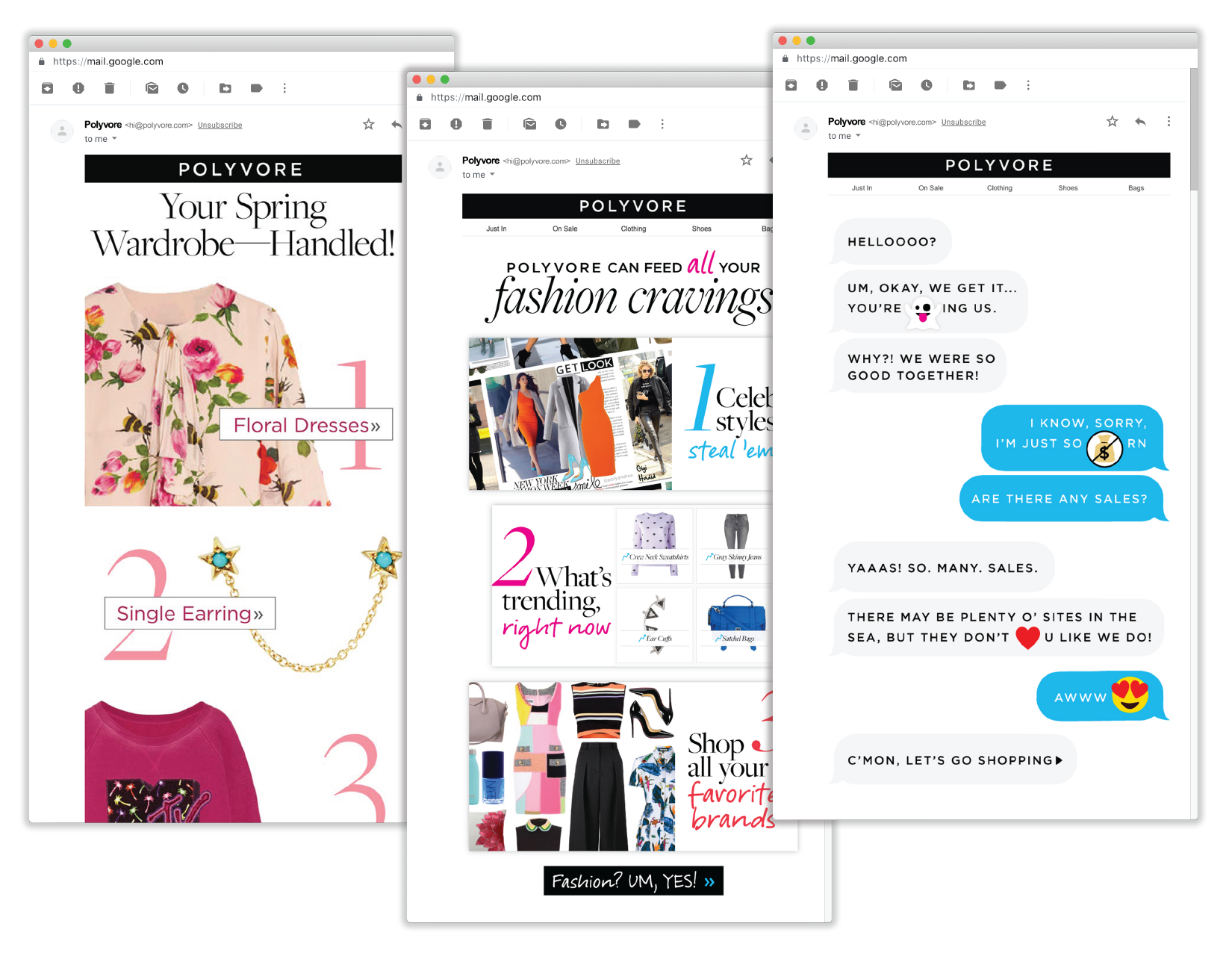Report spam in middle window
This screenshot has height=953, width=1232.
click(456, 124)
